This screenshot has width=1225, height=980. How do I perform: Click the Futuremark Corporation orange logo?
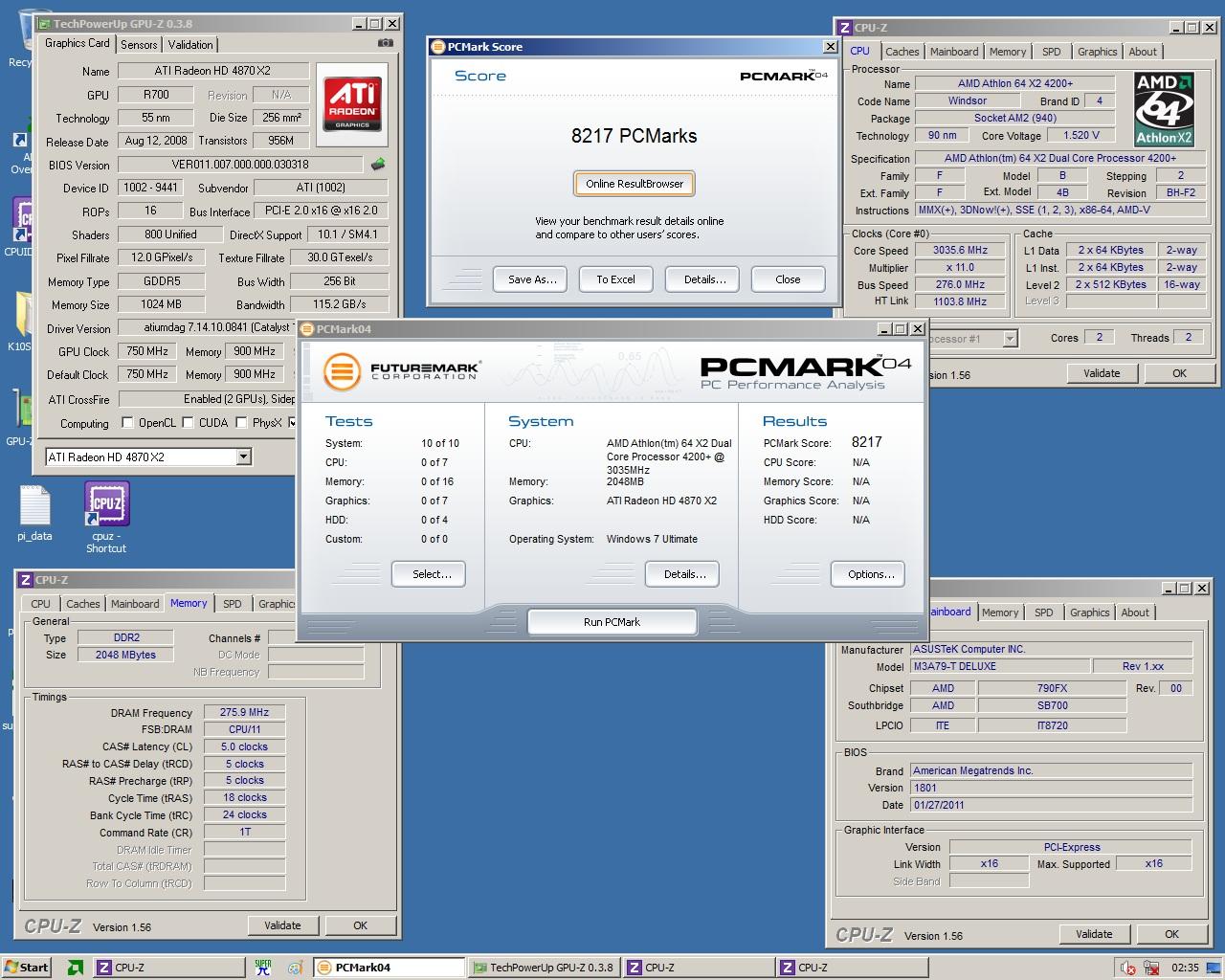coord(341,371)
